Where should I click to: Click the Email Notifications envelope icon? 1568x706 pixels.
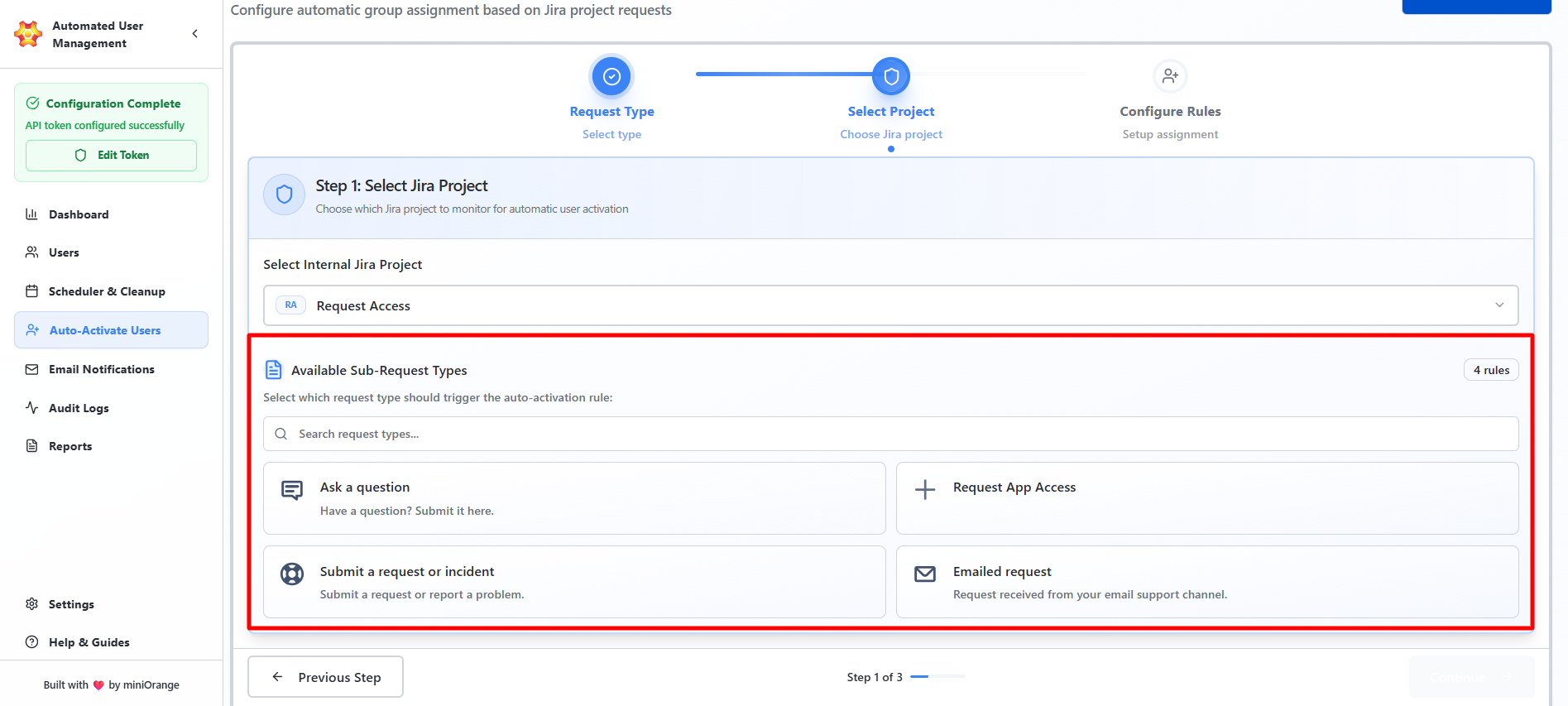(x=32, y=369)
